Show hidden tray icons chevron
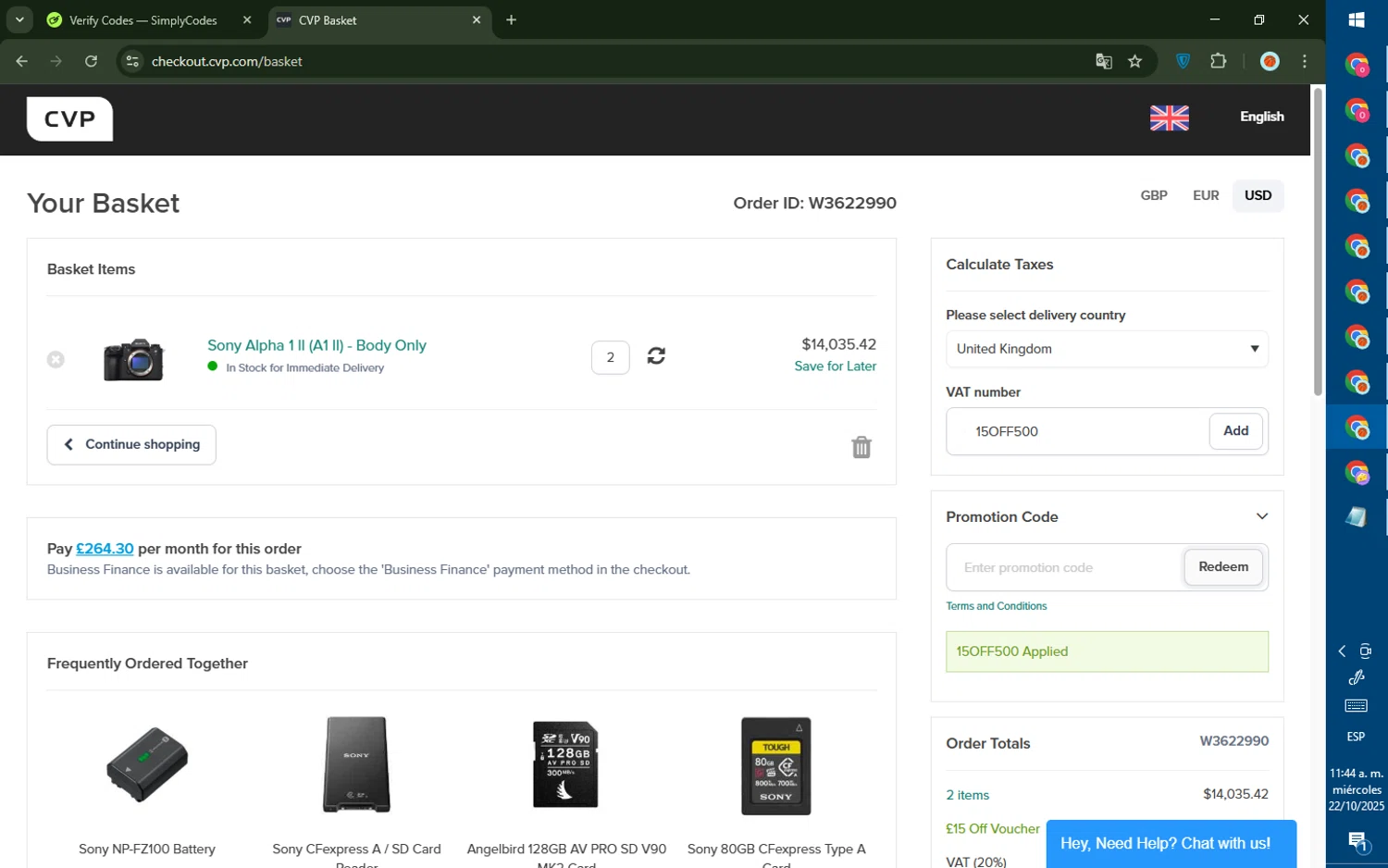 [1342, 651]
